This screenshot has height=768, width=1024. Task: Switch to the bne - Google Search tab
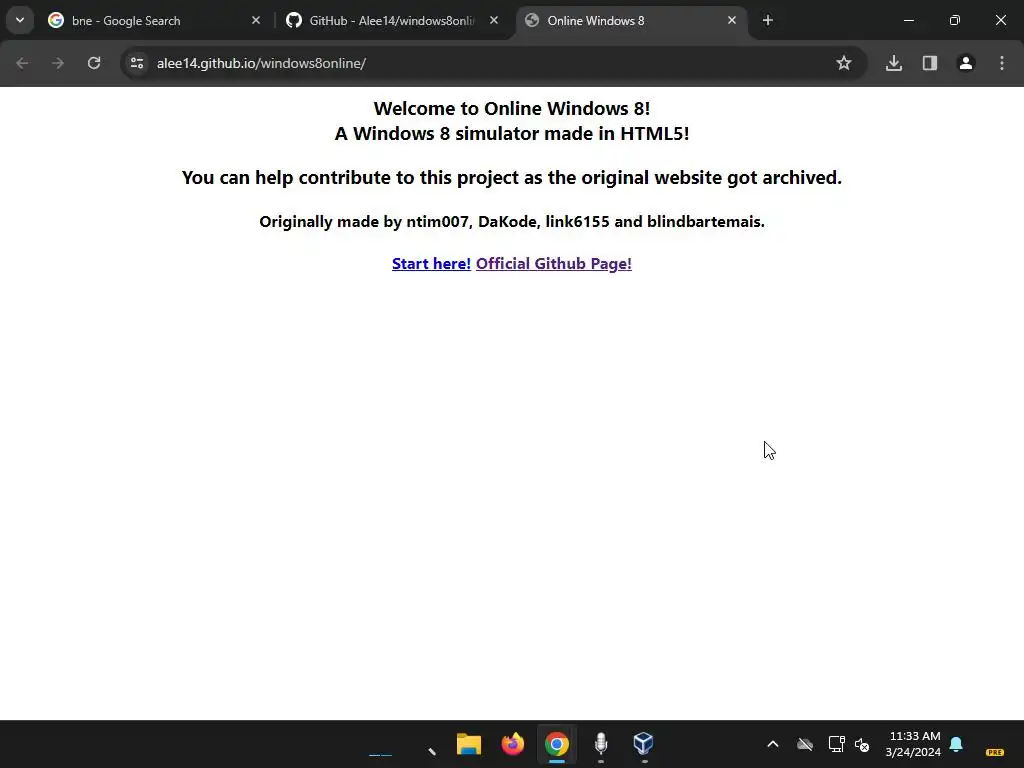click(154, 21)
